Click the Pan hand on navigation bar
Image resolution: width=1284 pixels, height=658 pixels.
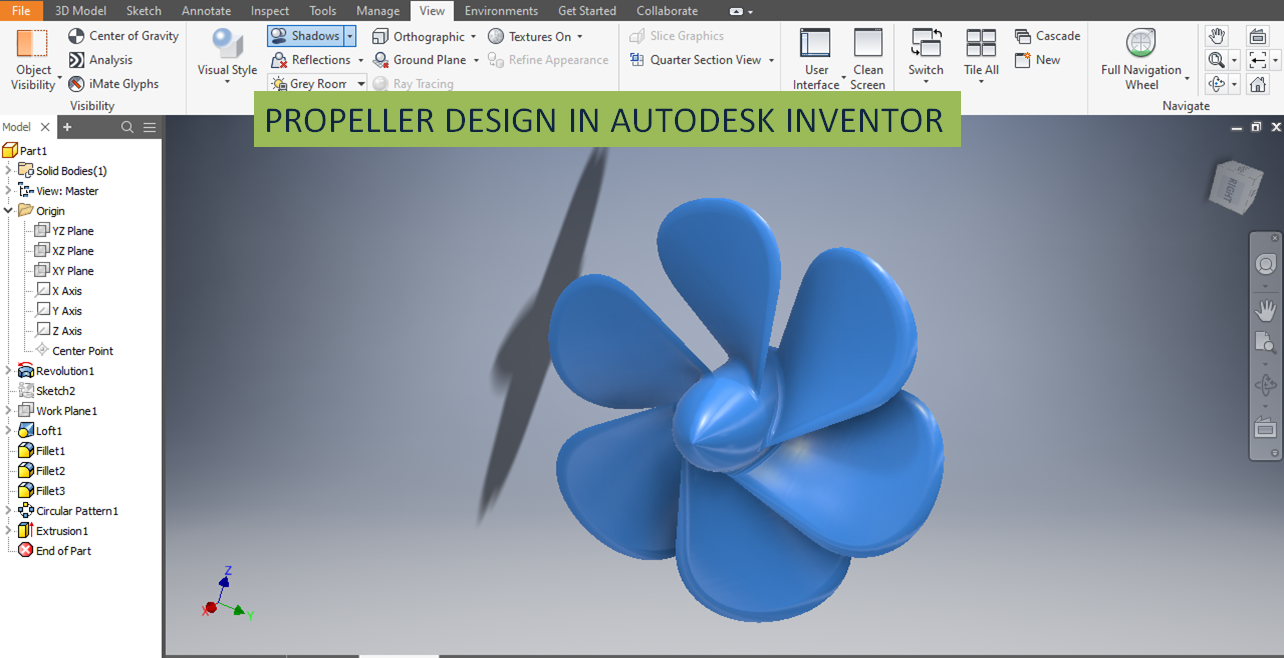(1265, 311)
